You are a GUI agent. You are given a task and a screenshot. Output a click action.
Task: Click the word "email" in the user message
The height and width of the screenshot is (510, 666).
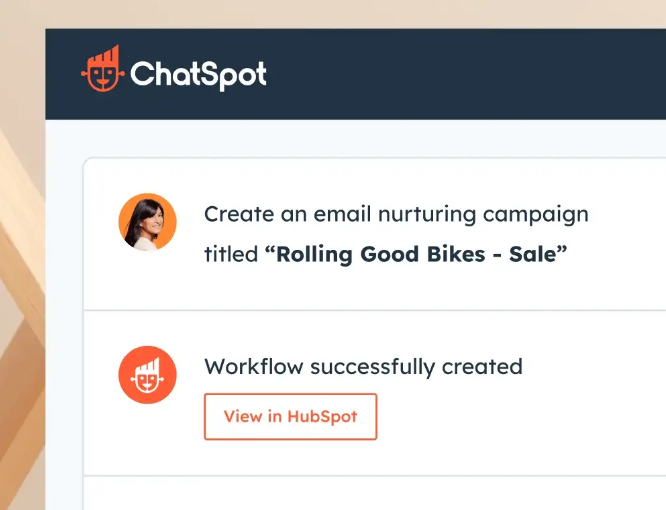(x=342, y=214)
